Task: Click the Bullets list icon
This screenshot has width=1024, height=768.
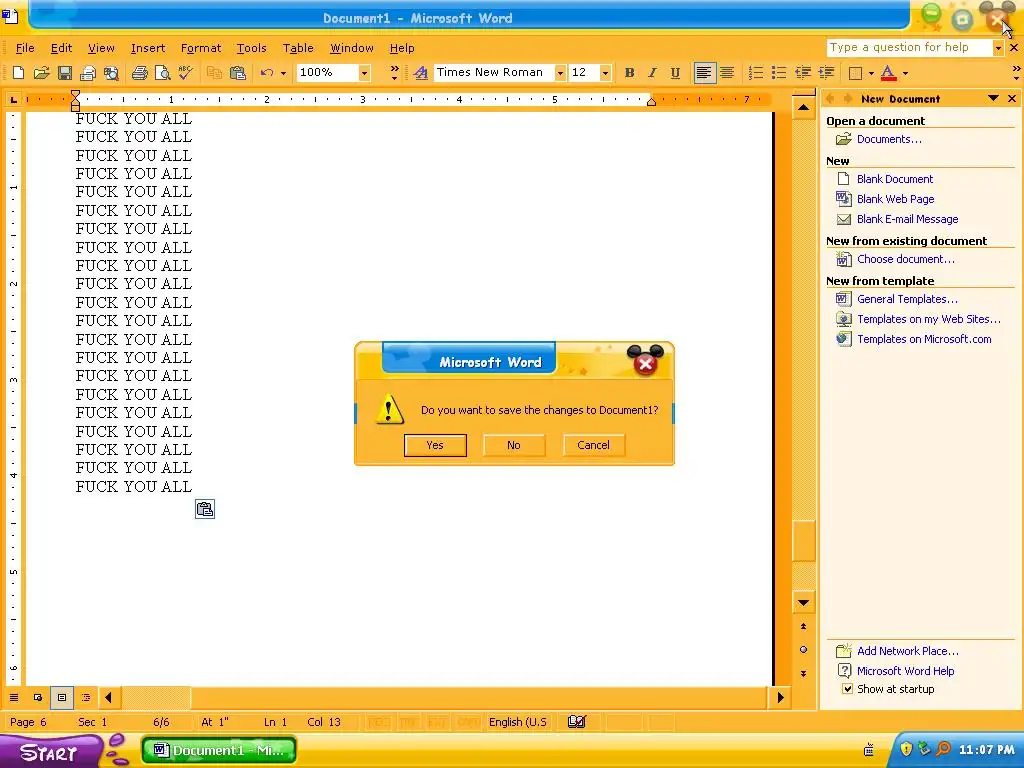Action: (x=779, y=72)
